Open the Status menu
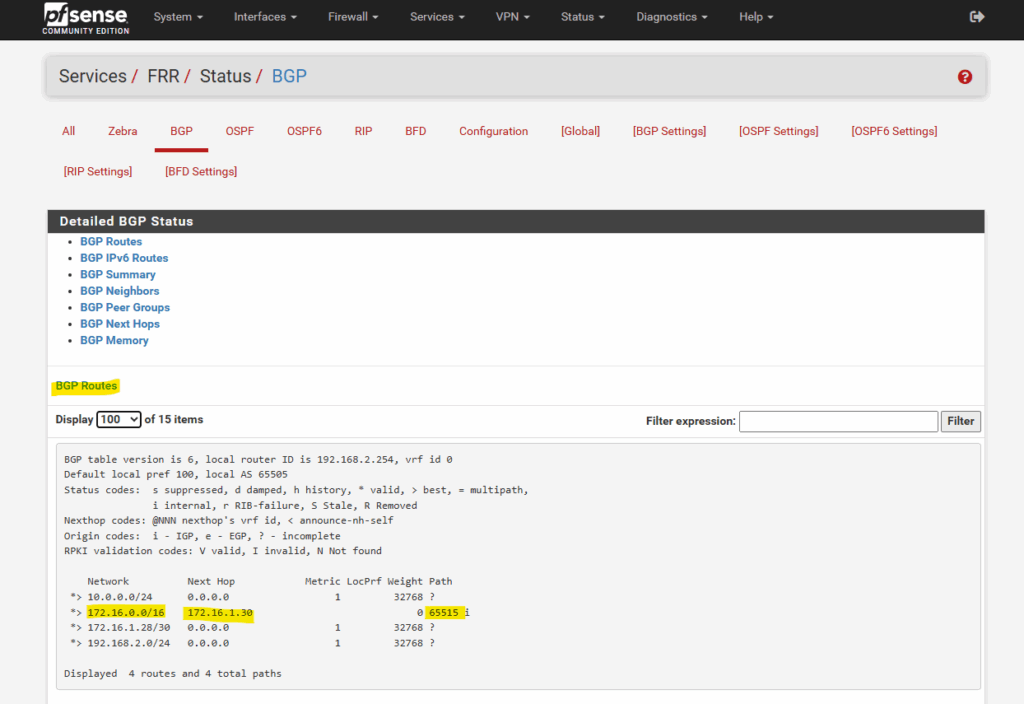1024x704 pixels. [x=583, y=17]
